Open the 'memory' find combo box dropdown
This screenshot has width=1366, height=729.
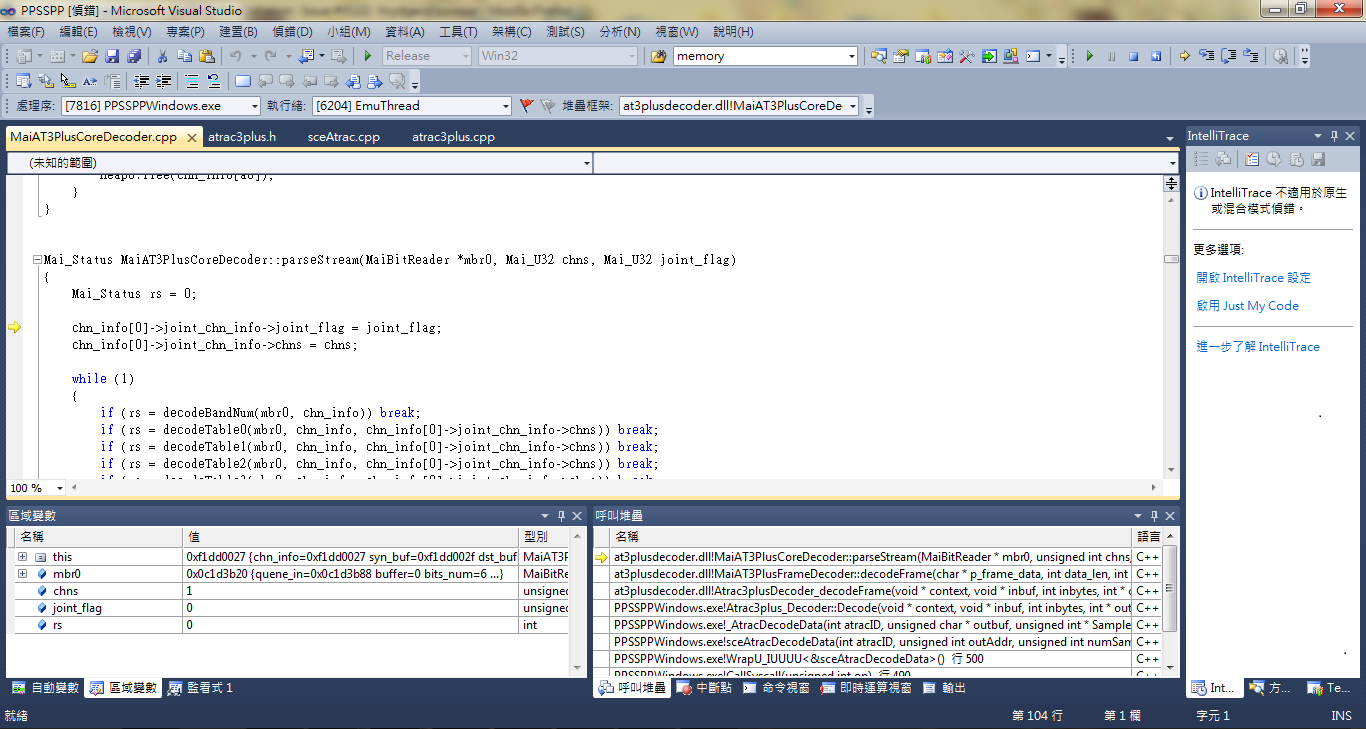point(851,56)
